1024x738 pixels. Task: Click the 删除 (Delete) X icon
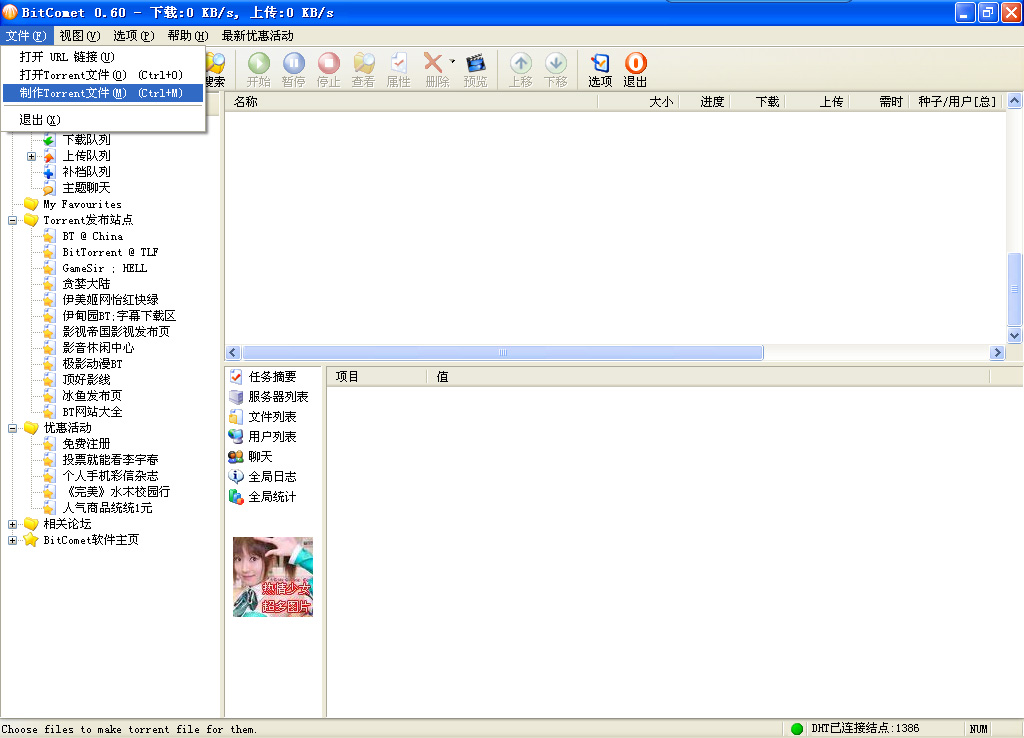pos(433,63)
